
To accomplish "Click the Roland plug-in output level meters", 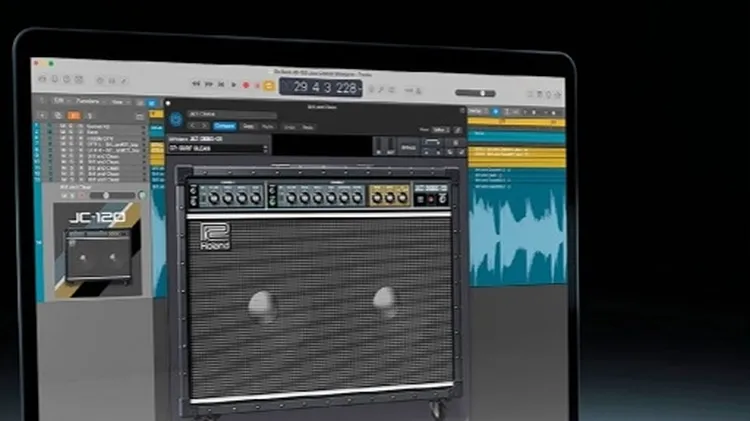I will 385,146.
